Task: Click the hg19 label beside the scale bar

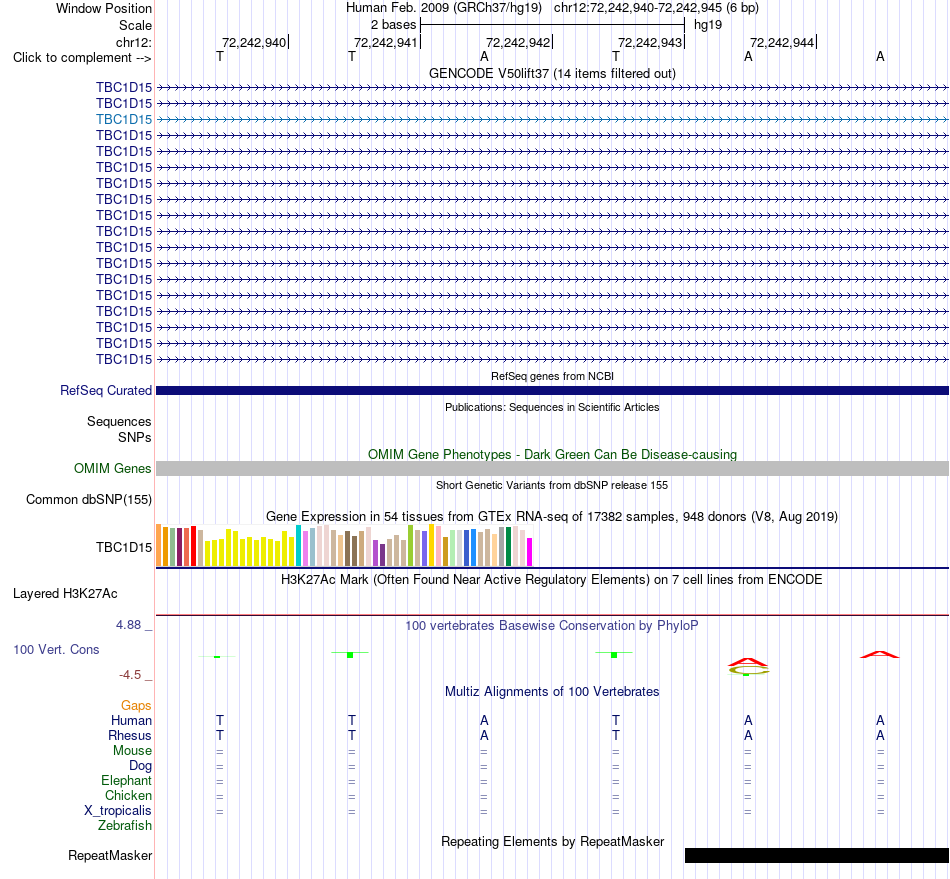Action: point(708,25)
